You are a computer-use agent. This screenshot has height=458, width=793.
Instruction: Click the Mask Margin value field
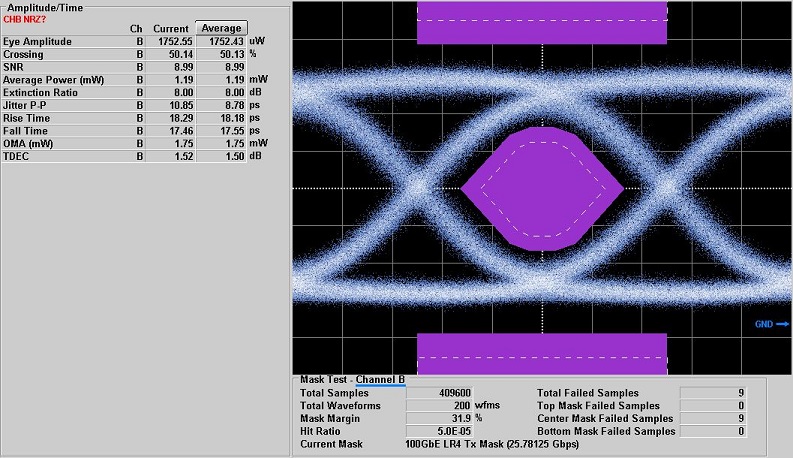(439, 418)
